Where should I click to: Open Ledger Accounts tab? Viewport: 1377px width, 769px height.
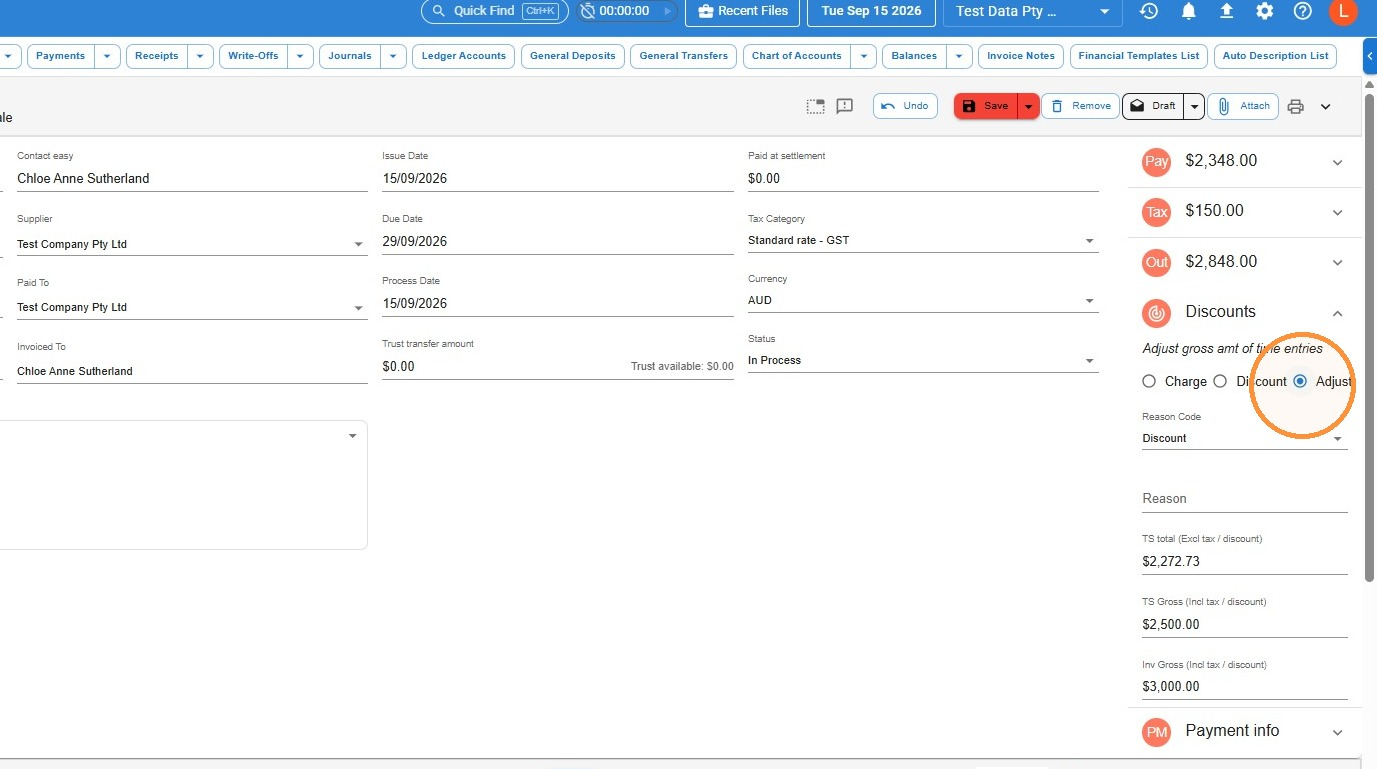tap(464, 56)
